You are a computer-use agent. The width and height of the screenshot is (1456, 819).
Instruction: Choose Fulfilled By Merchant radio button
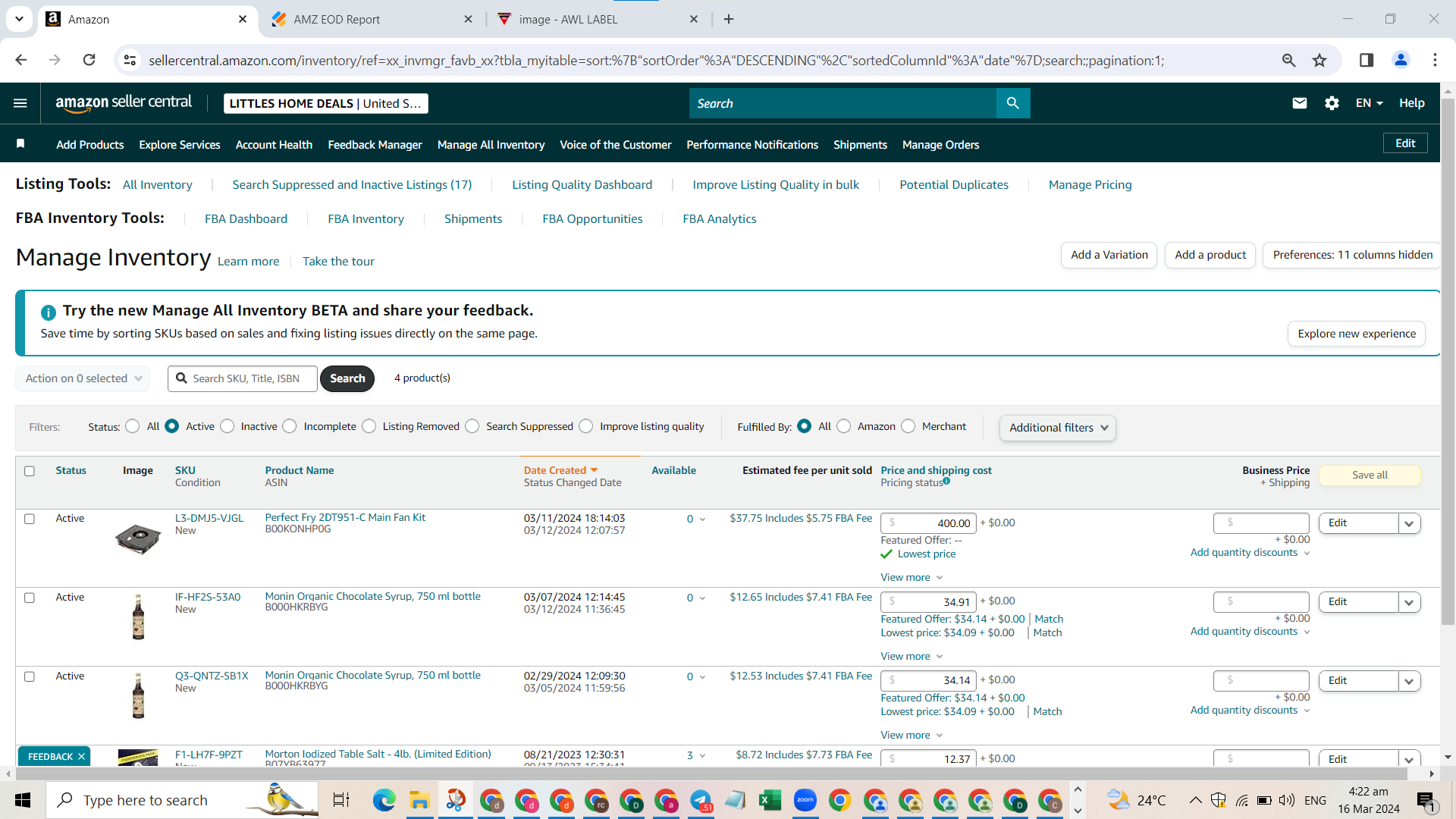908,426
